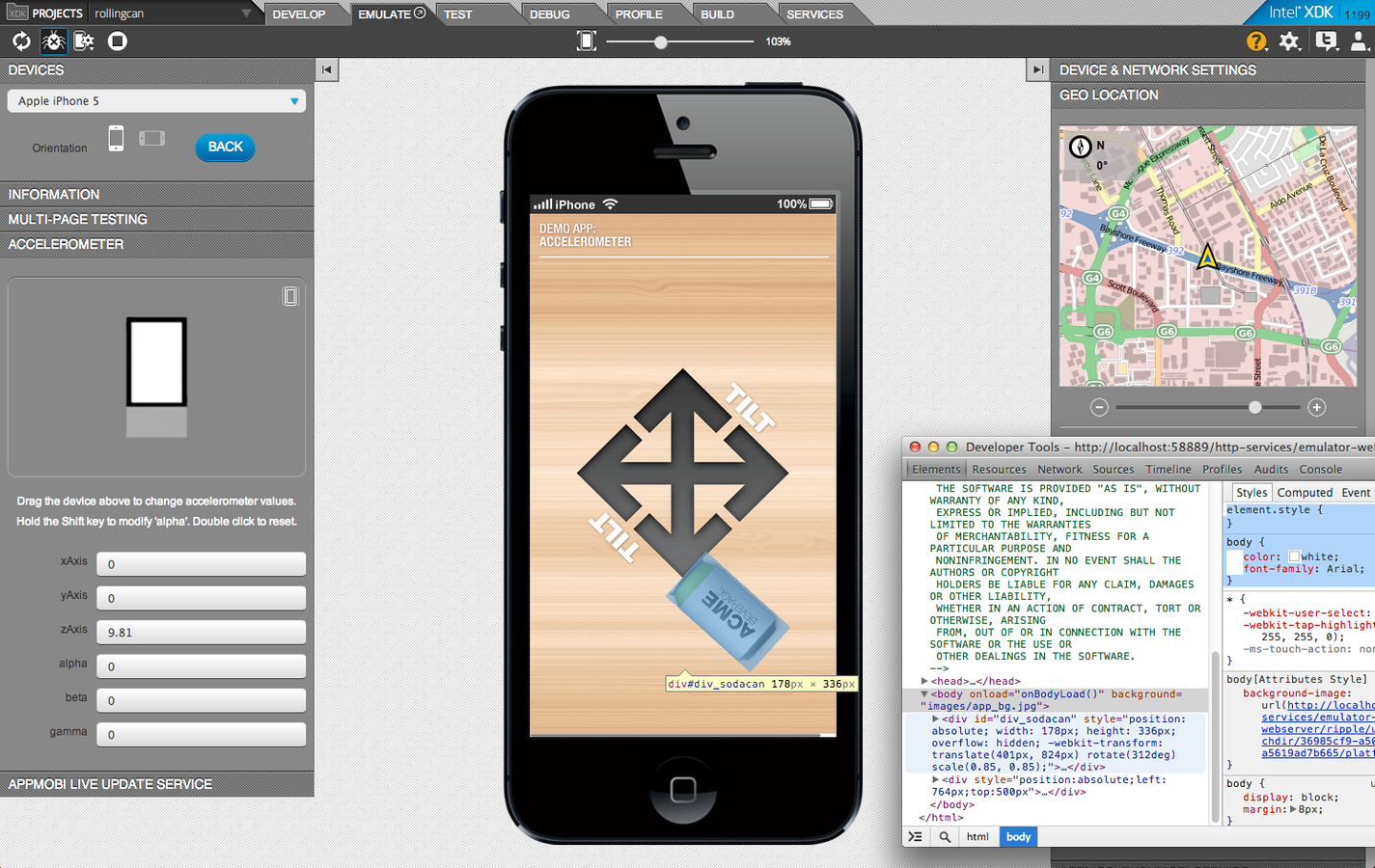Click the white color swatch in body style

click(x=1293, y=556)
